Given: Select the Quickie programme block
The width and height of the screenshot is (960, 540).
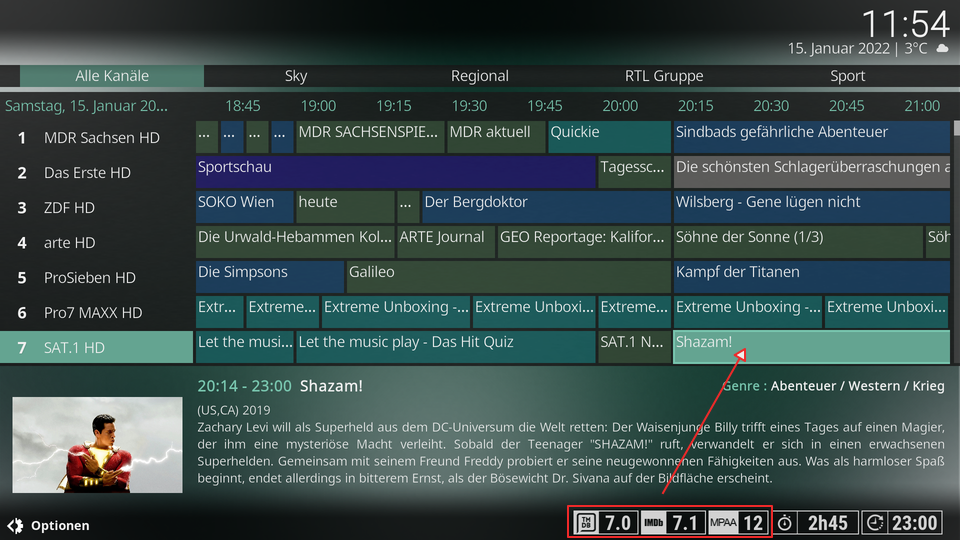Looking at the screenshot, I should 609,137.
